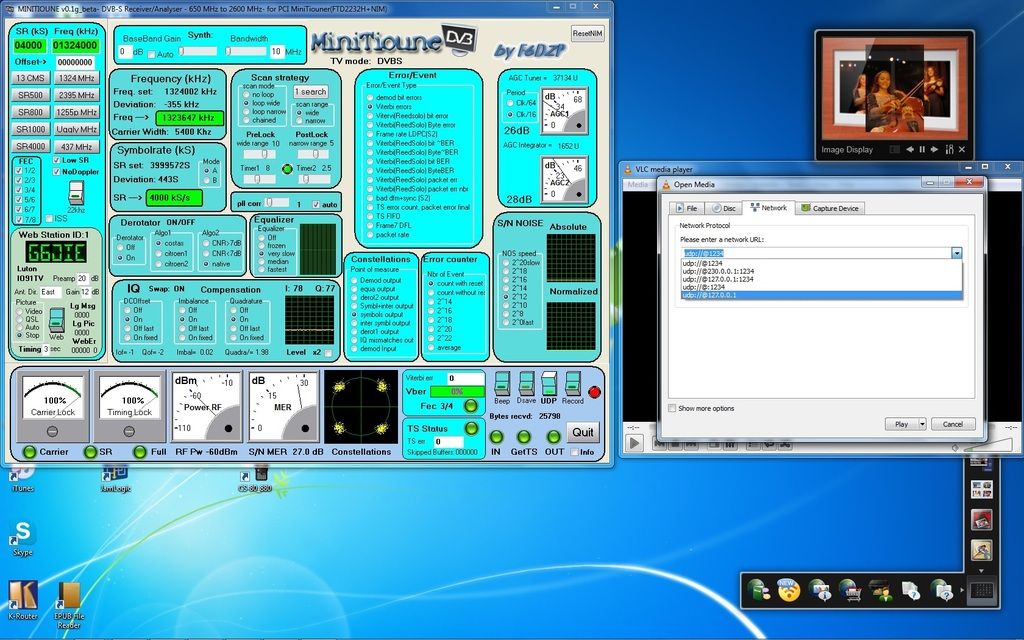Flip the Beep switch in MiniTioune
The image size is (1024, 640).
(502, 383)
